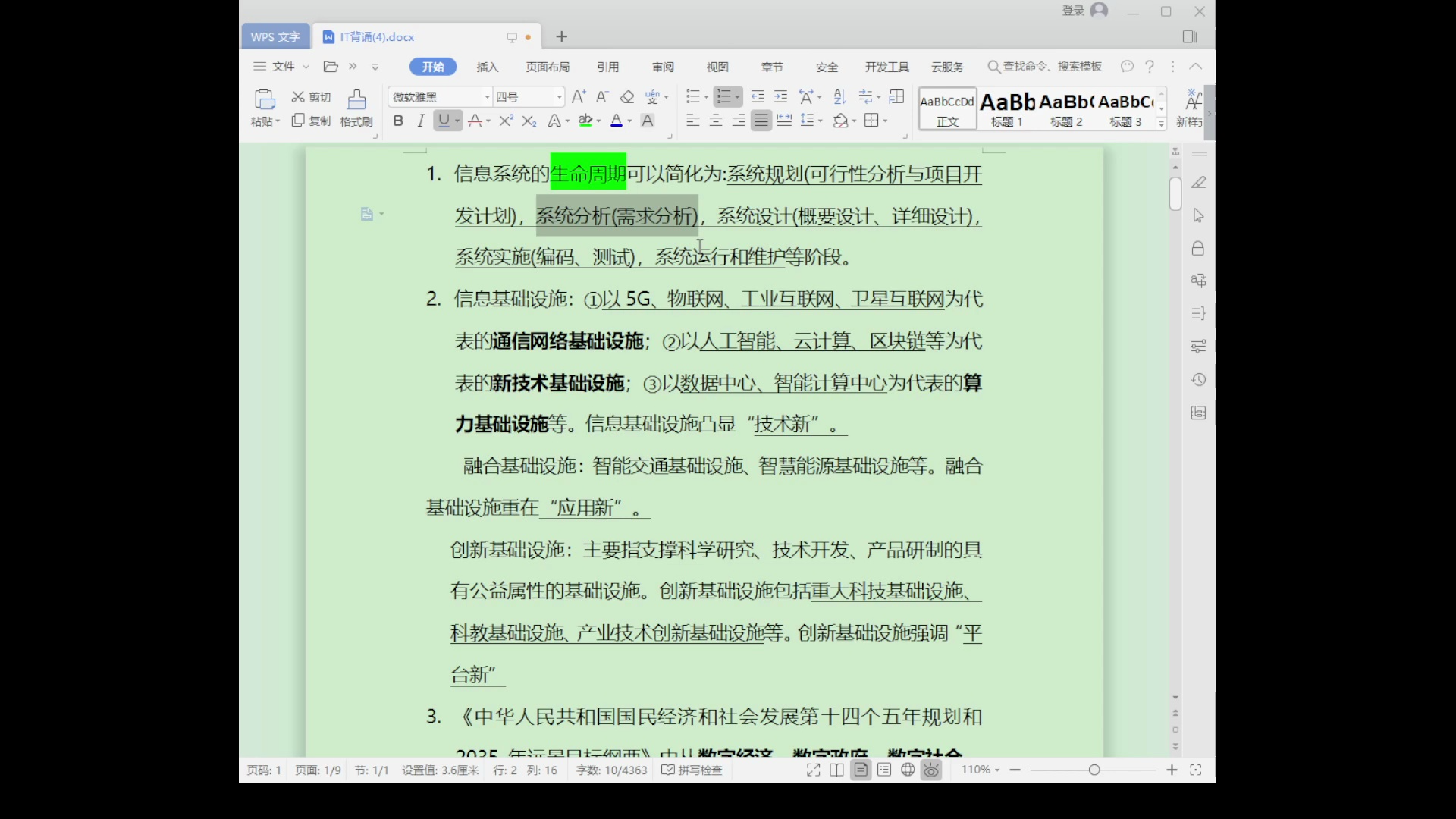Switch to the 引用 ribbon tab
The width and height of the screenshot is (1456, 819).
608,67
